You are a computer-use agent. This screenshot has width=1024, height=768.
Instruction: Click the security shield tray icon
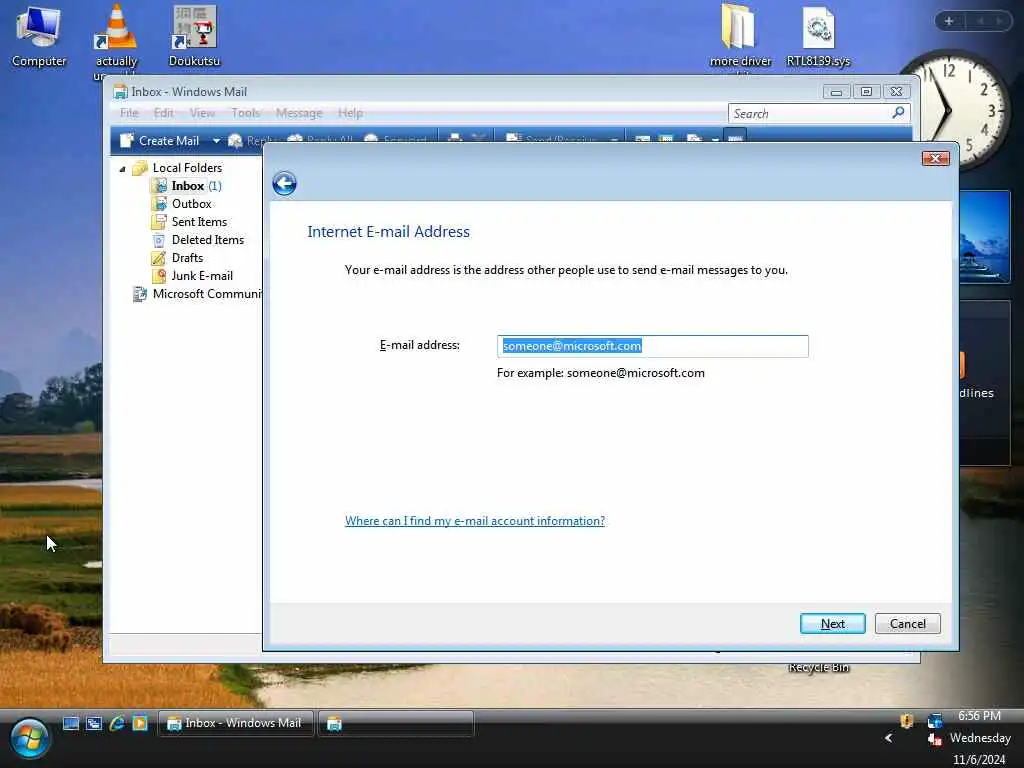click(906, 721)
